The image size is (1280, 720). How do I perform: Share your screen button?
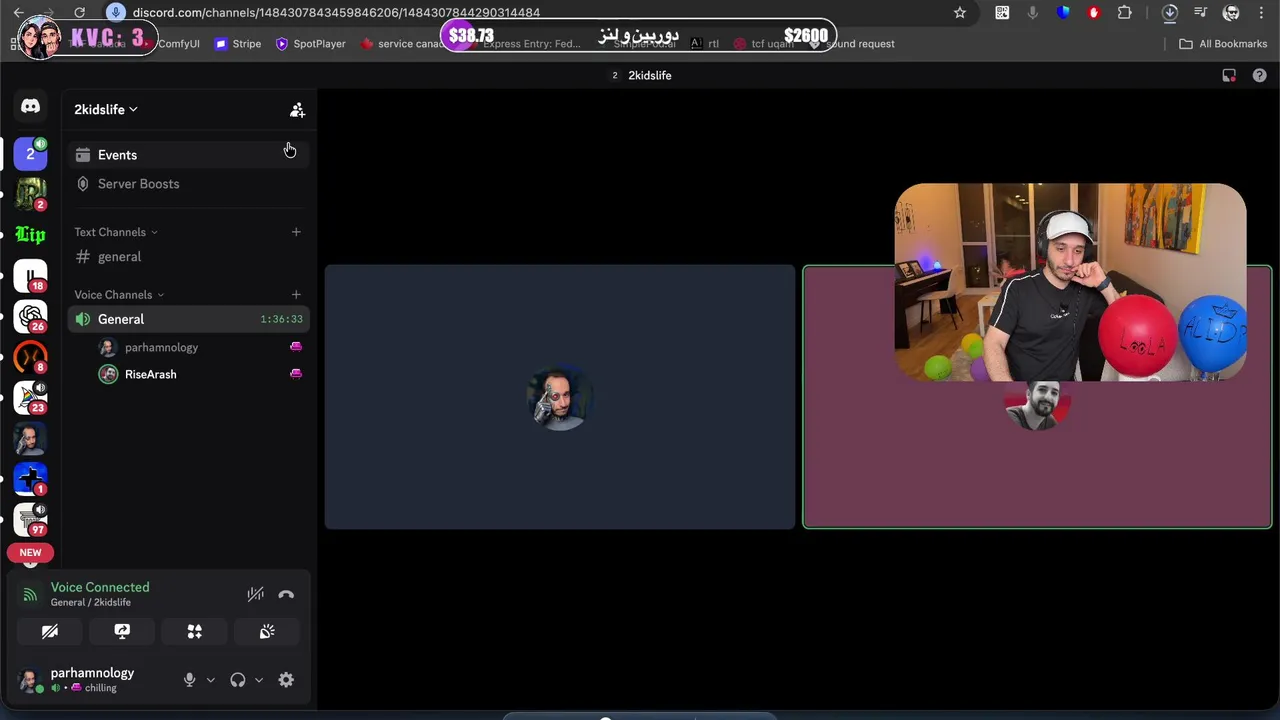[122, 632]
